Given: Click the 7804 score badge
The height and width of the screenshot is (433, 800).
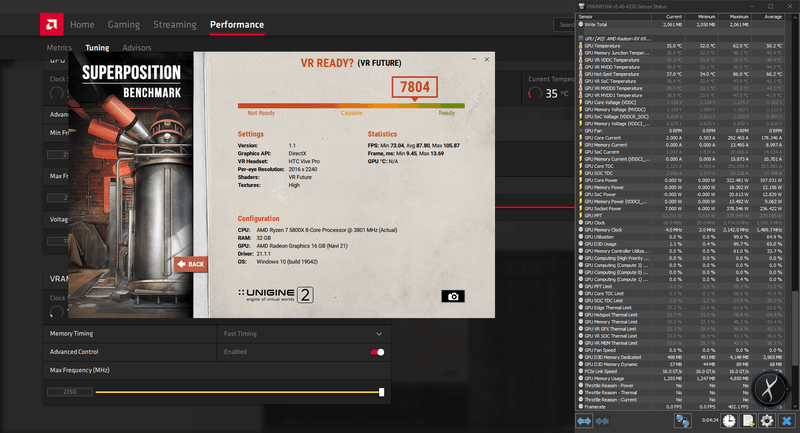Looking at the screenshot, I should coord(415,87).
